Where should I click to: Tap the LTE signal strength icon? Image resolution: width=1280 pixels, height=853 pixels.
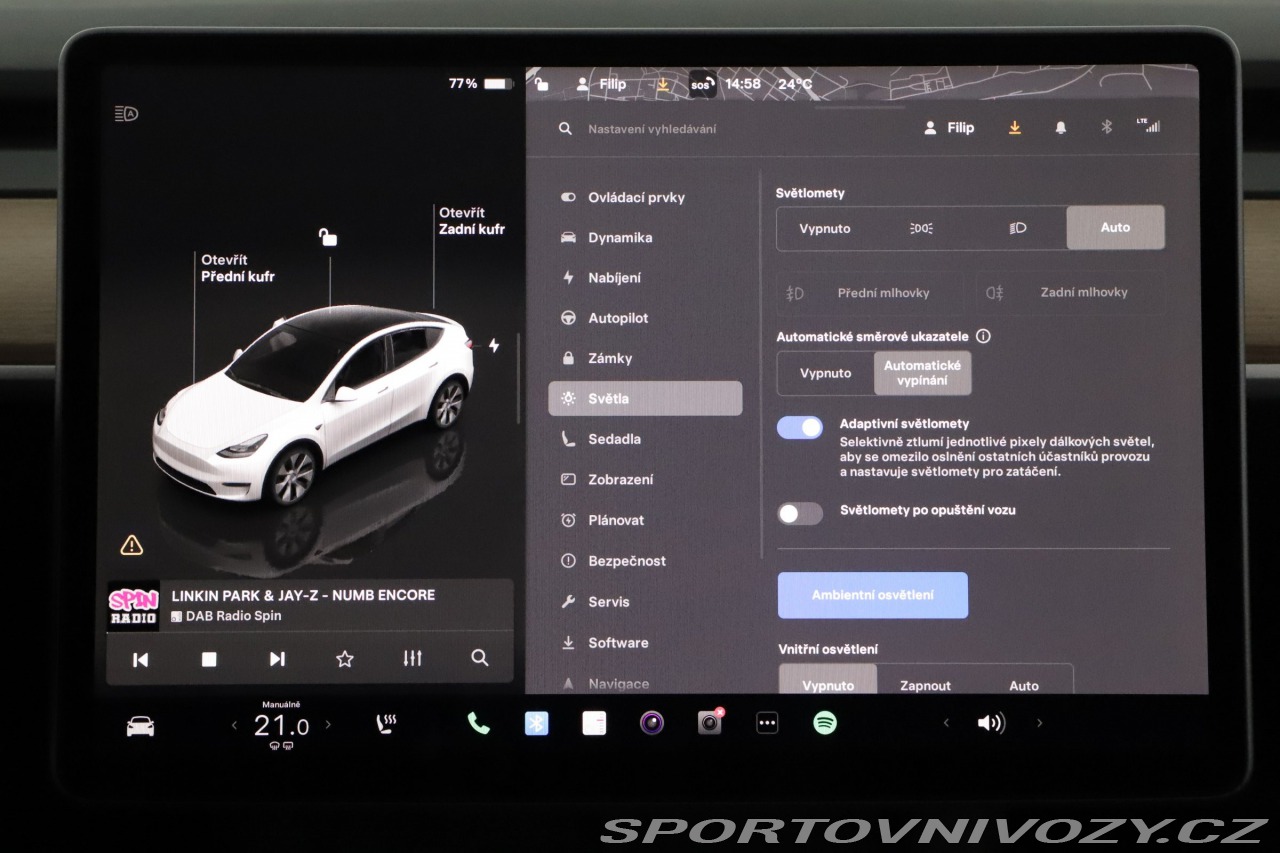click(1149, 125)
